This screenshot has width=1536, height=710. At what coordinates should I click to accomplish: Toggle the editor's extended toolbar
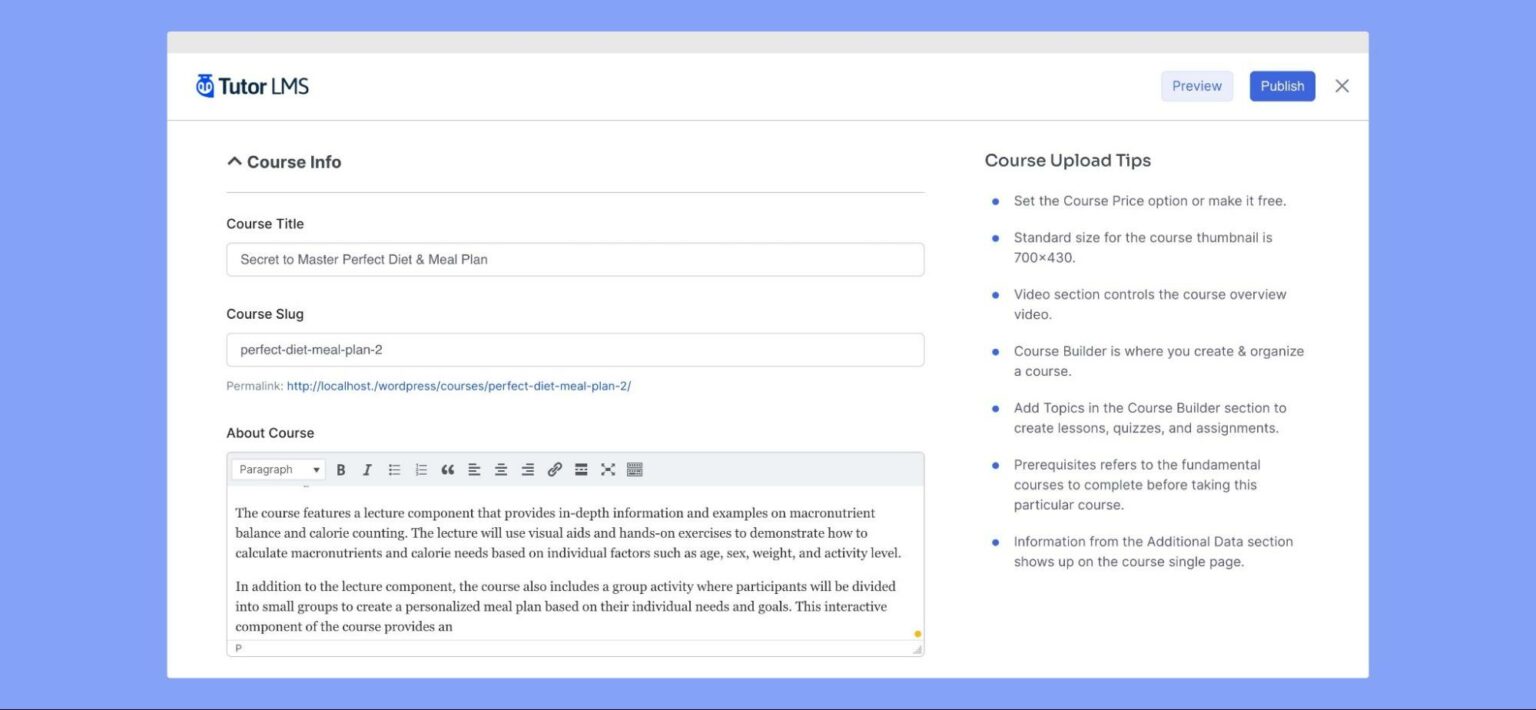[x=635, y=469]
